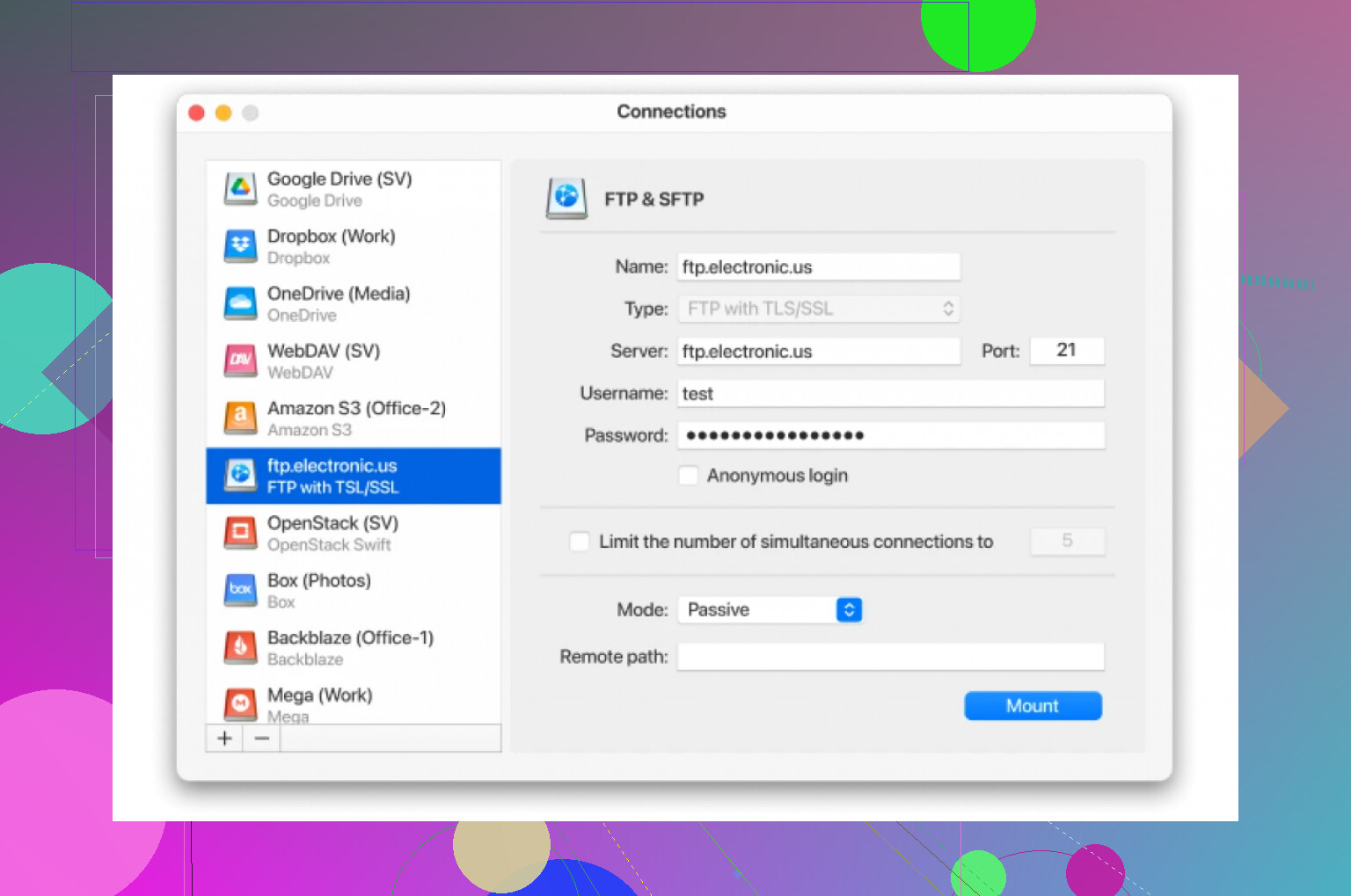Enable the Anonymous login checkbox

tap(689, 476)
